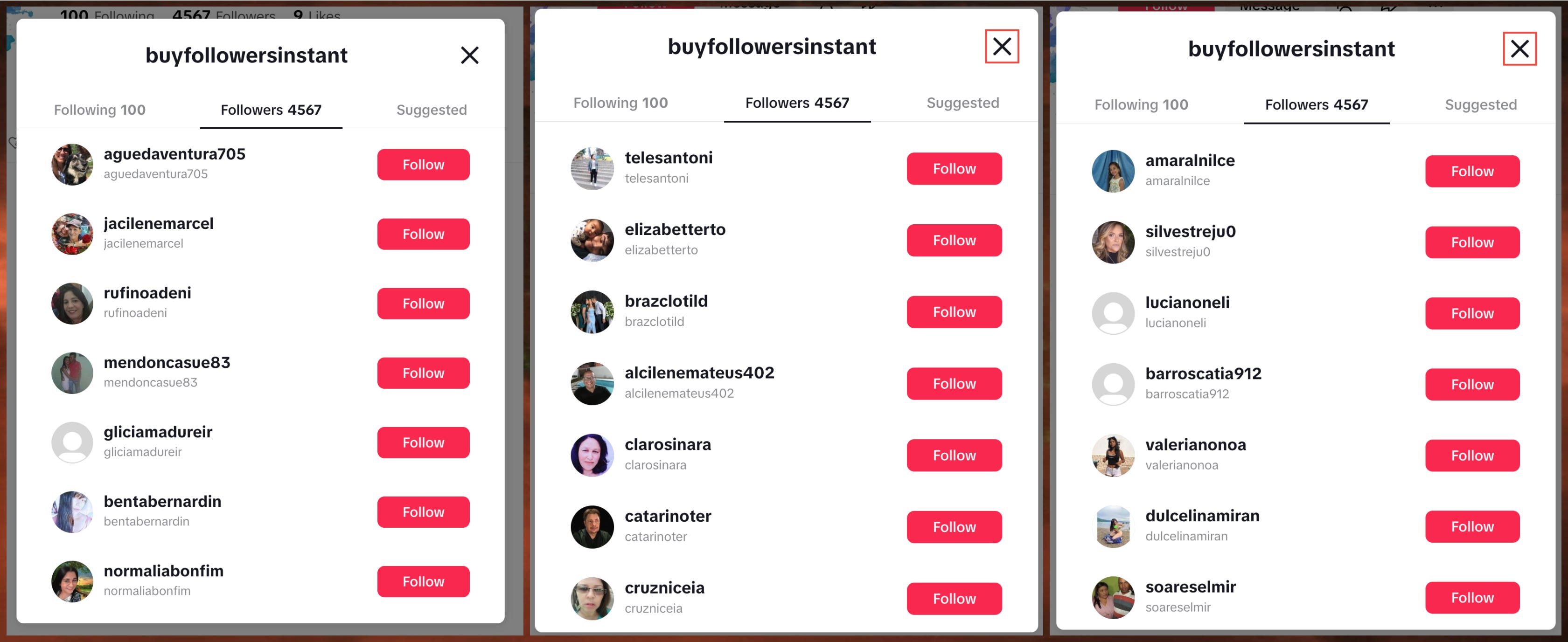Viewport: 1568px width, 642px height.
Task: Open the mendoncasue83 username link
Action: click(x=167, y=363)
